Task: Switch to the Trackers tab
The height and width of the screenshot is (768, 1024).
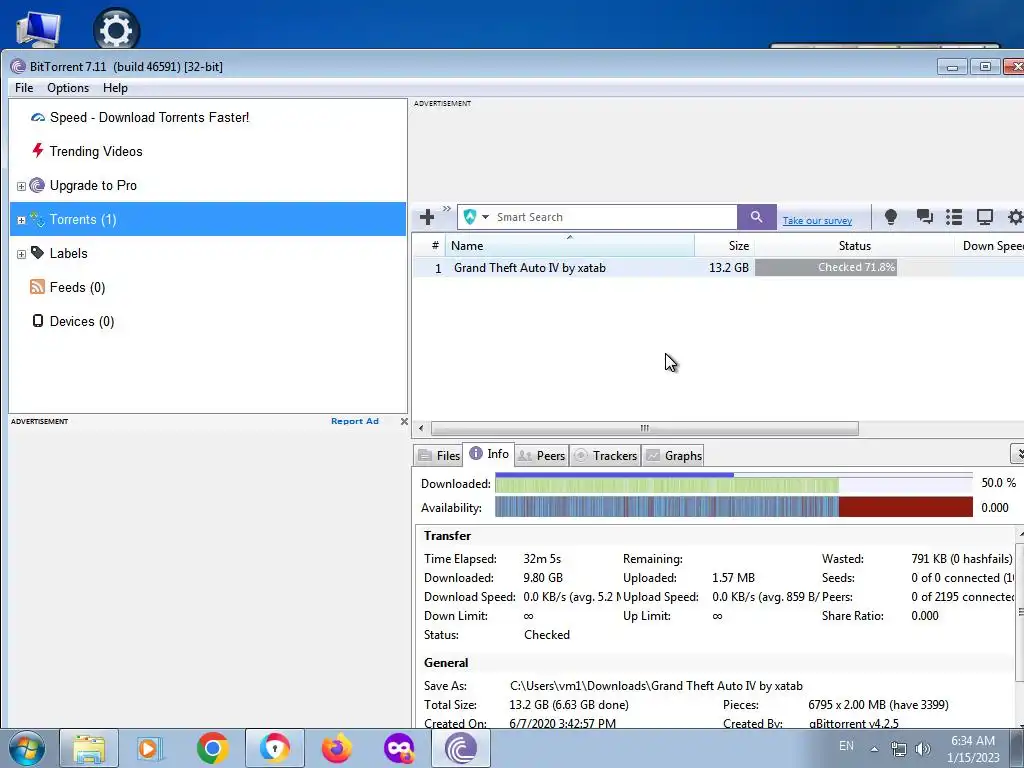Action: [x=605, y=456]
